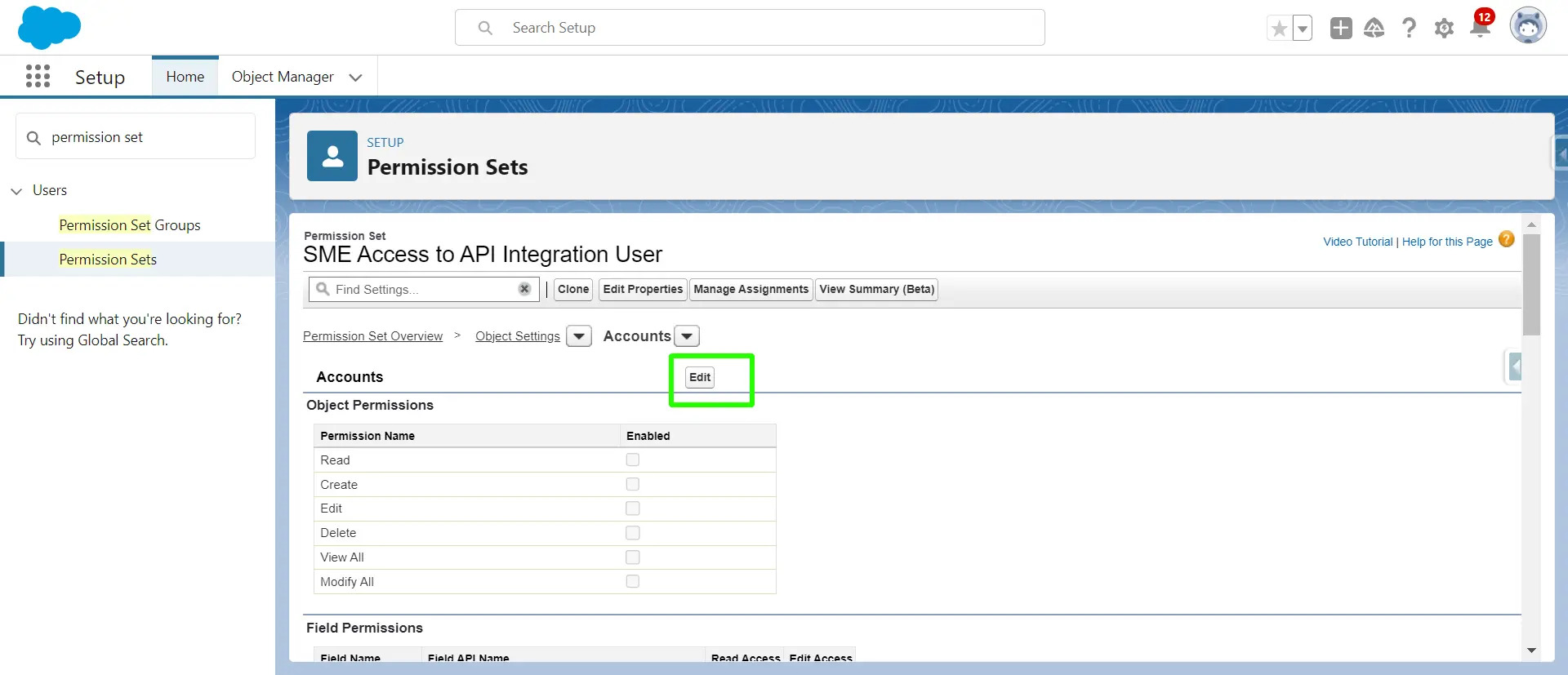Image resolution: width=1568 pixels, height=675 pixels.
Task: Select Permission Set Groups in sidebar
Action: click(x=129, y=225)
